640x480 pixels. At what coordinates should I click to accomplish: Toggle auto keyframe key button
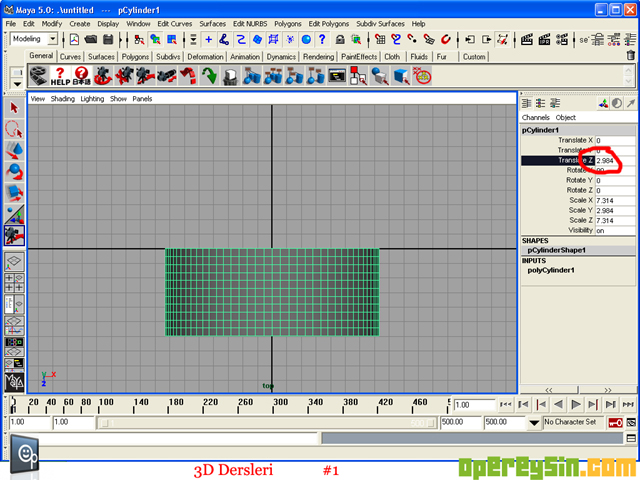click(615, 423)
